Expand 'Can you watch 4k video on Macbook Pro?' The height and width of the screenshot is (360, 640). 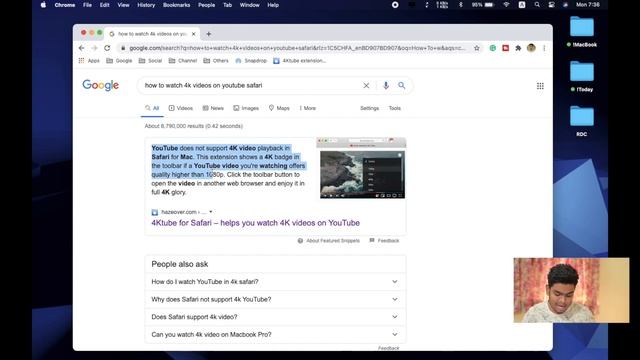pyautogui.click(x=275, y=334)
